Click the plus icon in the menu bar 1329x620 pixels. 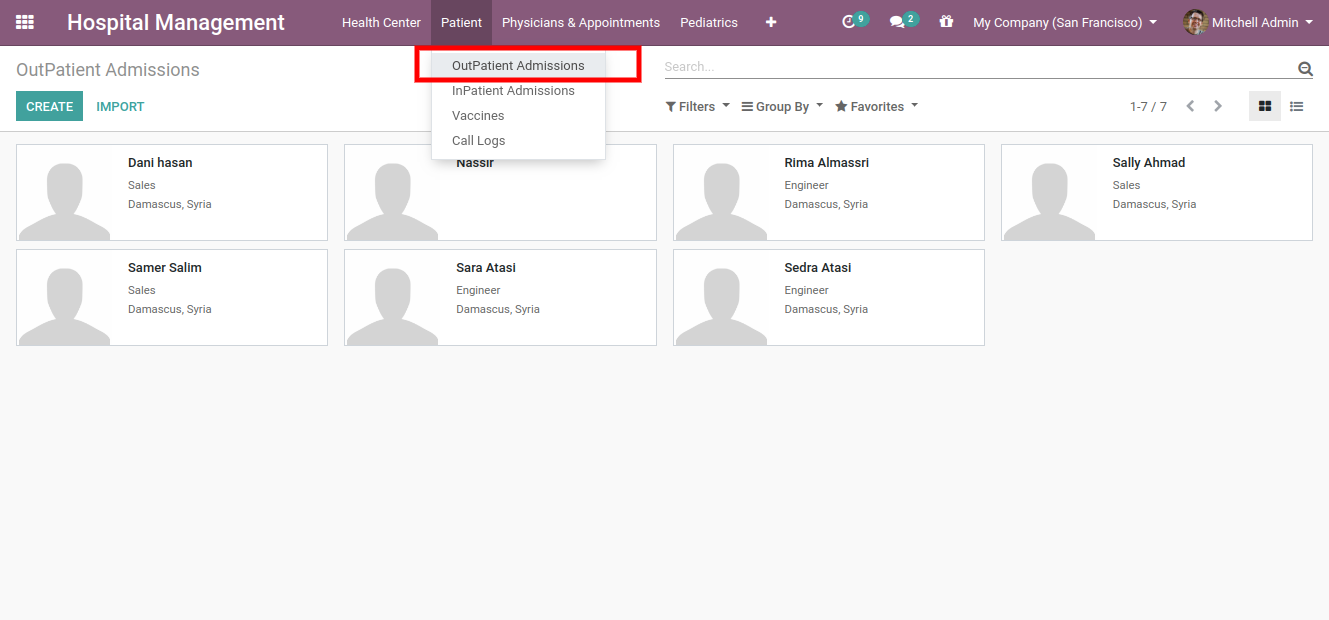point(771,22)
